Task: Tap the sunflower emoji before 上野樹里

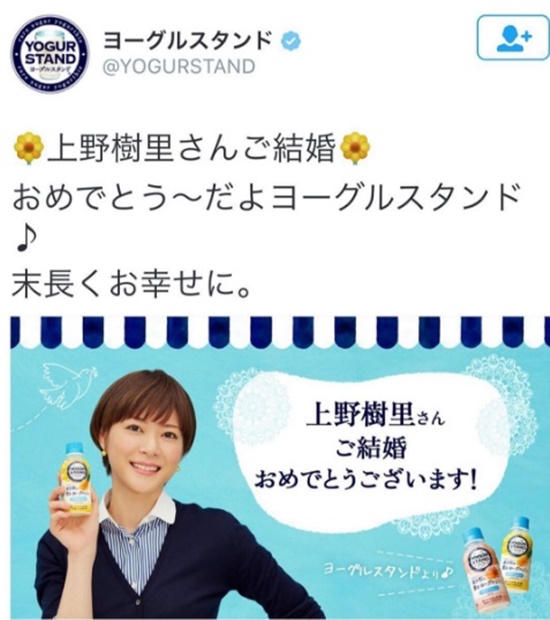Action: click(28, 149)
